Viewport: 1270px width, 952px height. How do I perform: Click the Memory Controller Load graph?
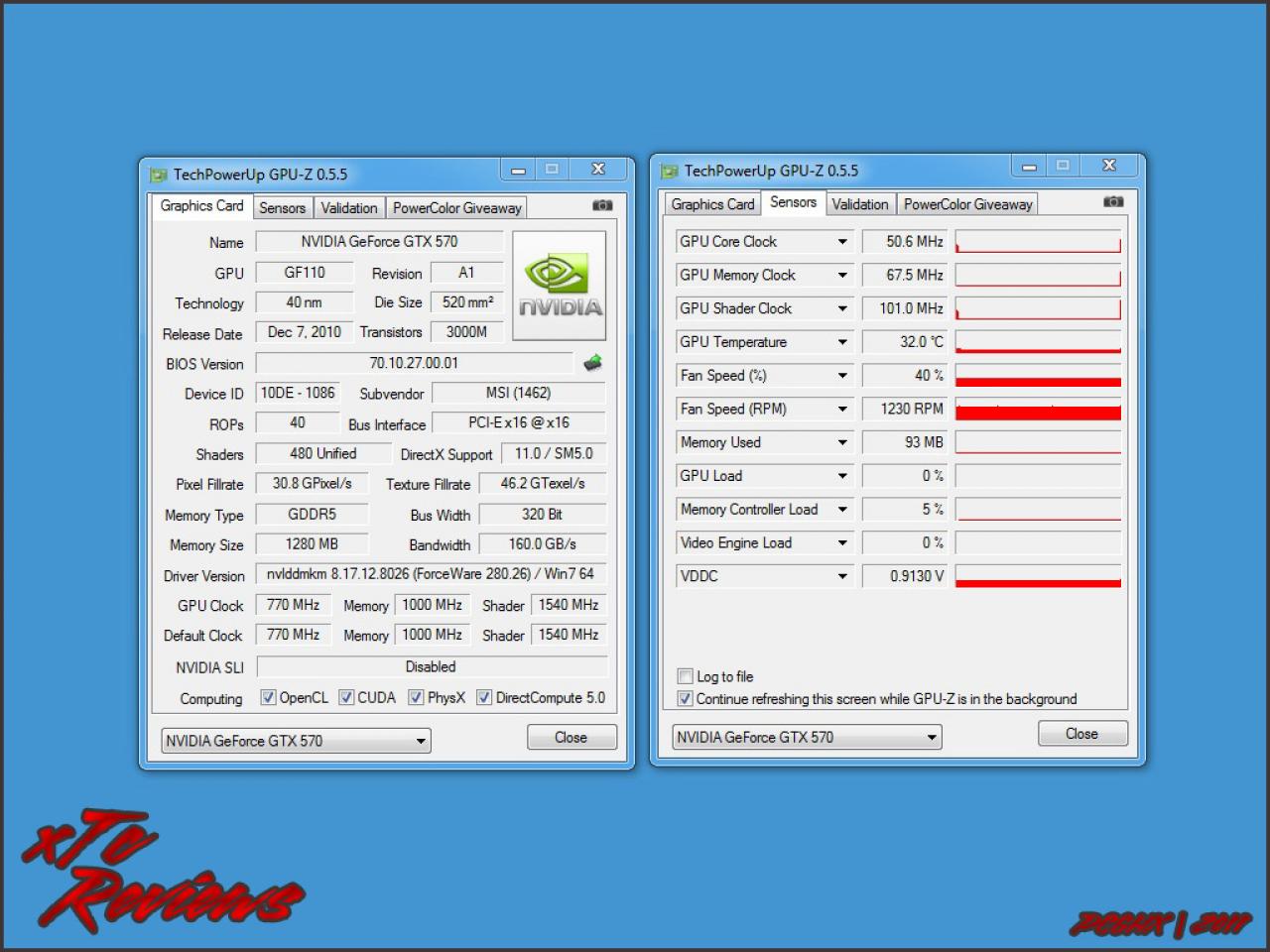pos(1038,510)
